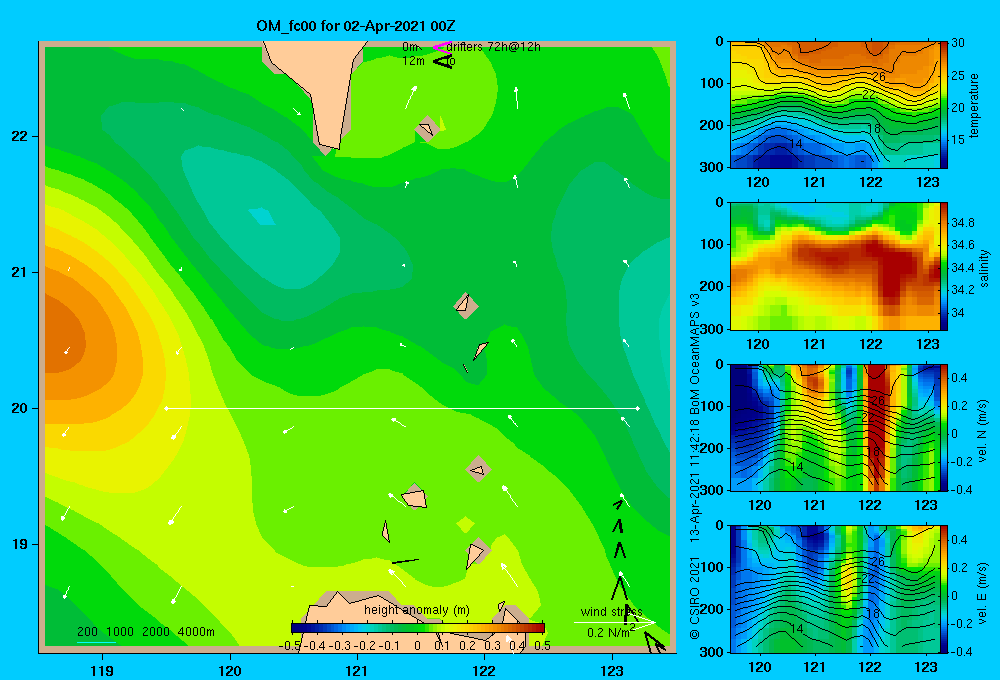Screen dimensions: 1000x680
Task: Click the magenta drifter arrow legend symbol
Action: click(x=441, y=47)
